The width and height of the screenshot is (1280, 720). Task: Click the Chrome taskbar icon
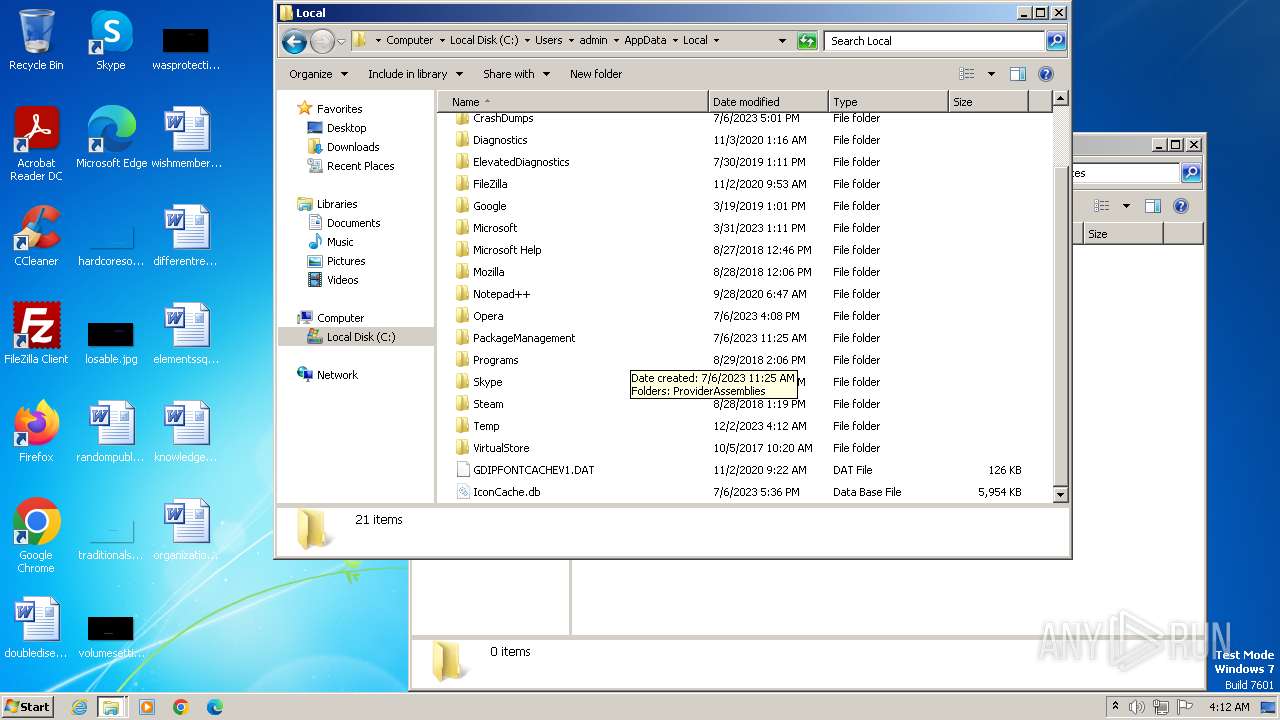pyautogui.click(x=181, y=707)
